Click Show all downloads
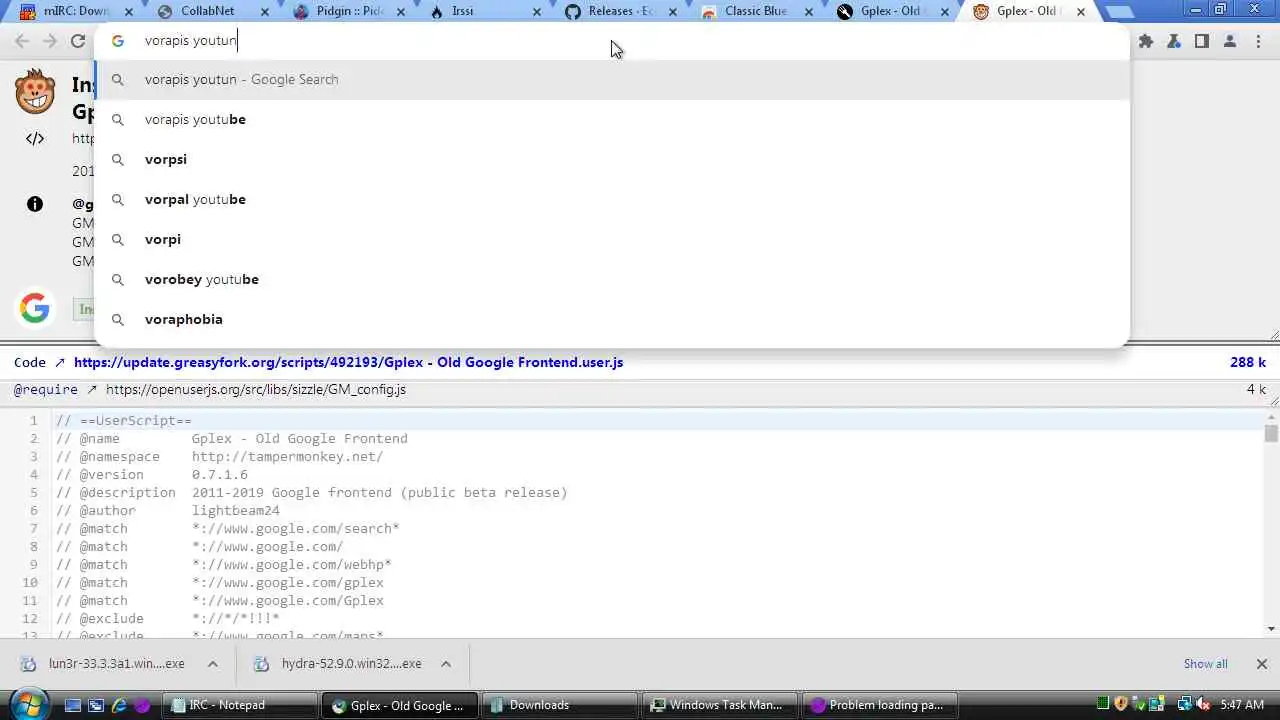Viewport: 1280px width, 720px height. (1205, 664)
